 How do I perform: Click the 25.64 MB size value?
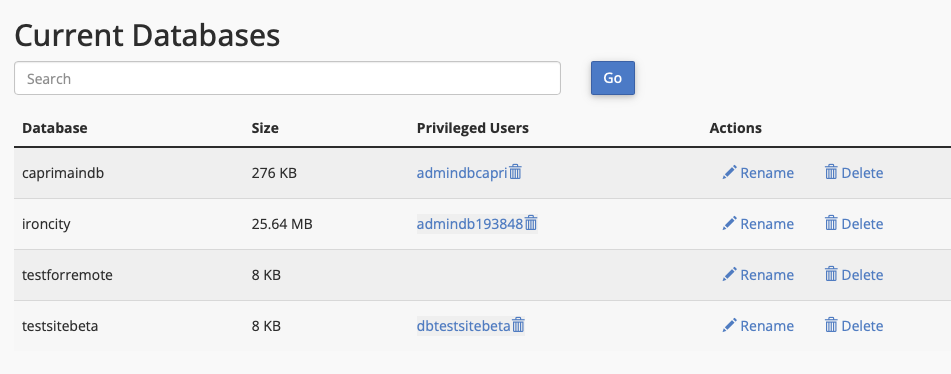(282, 224)
